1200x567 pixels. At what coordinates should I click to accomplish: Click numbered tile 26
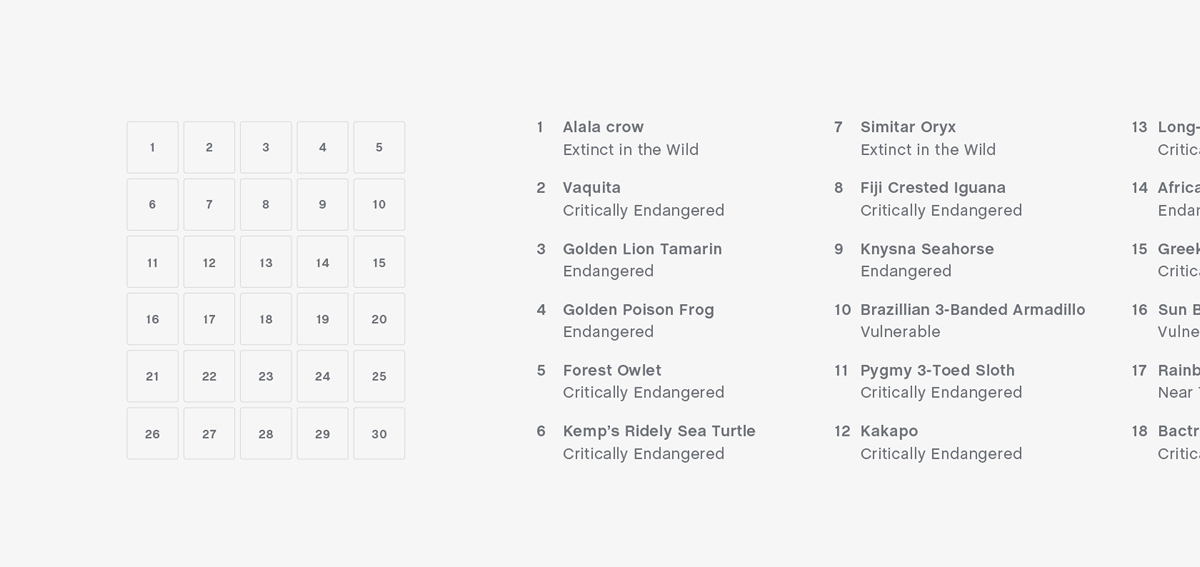(x=152, y=433)
